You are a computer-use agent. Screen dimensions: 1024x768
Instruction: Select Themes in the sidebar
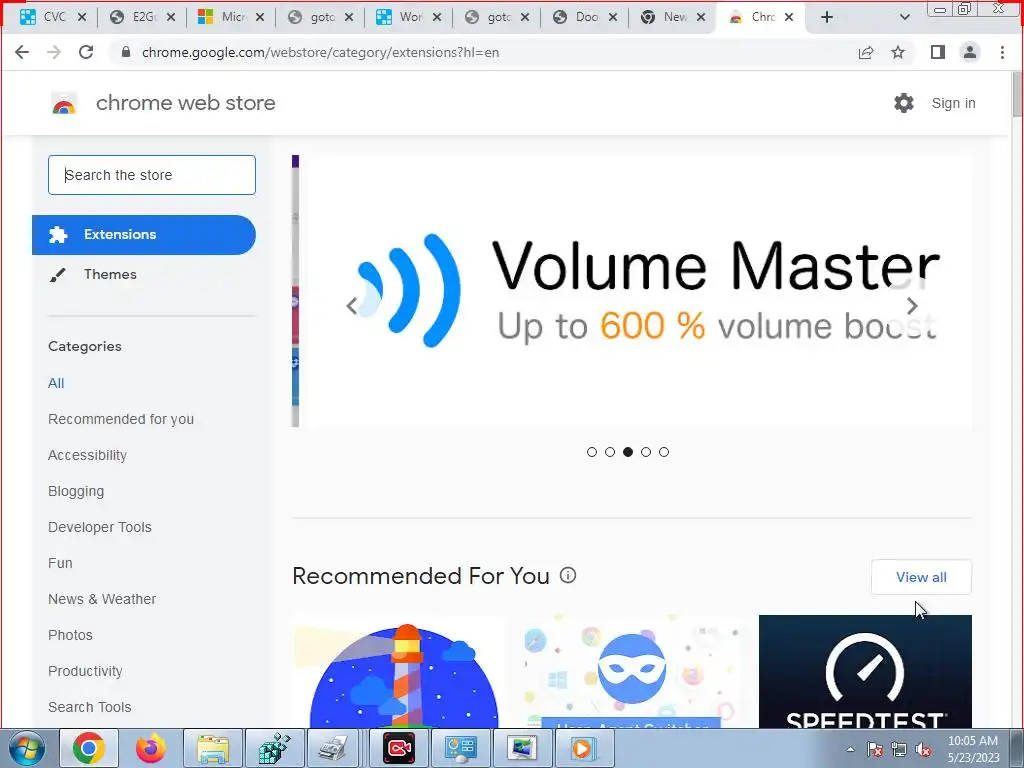pyautogui.click(x=110, y=274)
